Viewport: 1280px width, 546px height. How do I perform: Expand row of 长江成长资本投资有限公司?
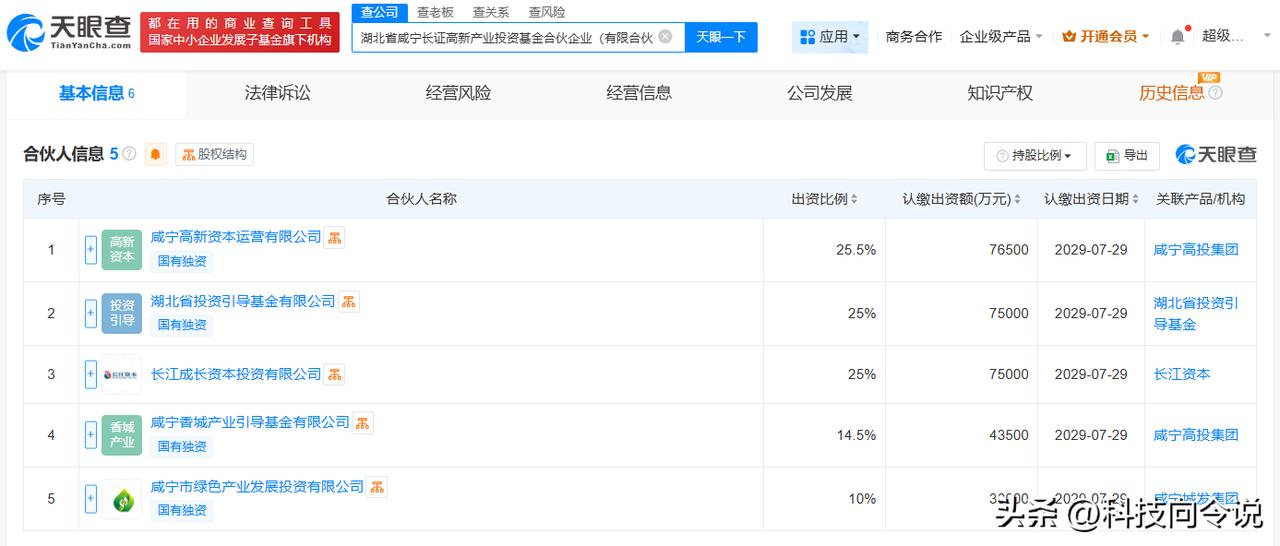tap(91, 375)
